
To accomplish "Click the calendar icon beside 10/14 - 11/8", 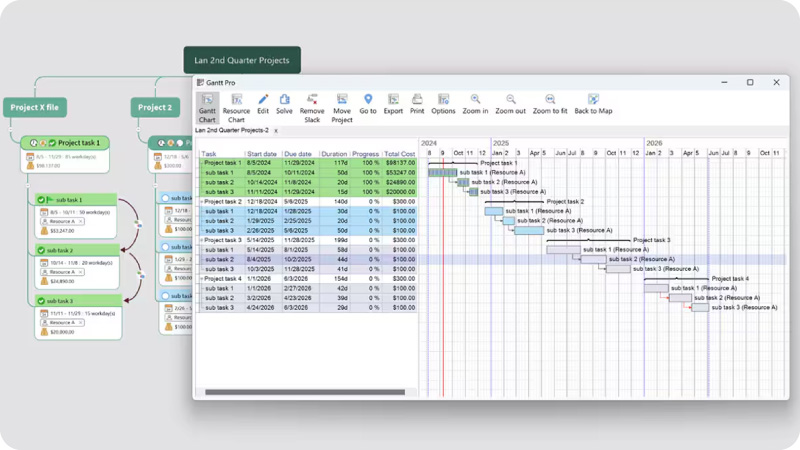I will (x=44, y=263).
